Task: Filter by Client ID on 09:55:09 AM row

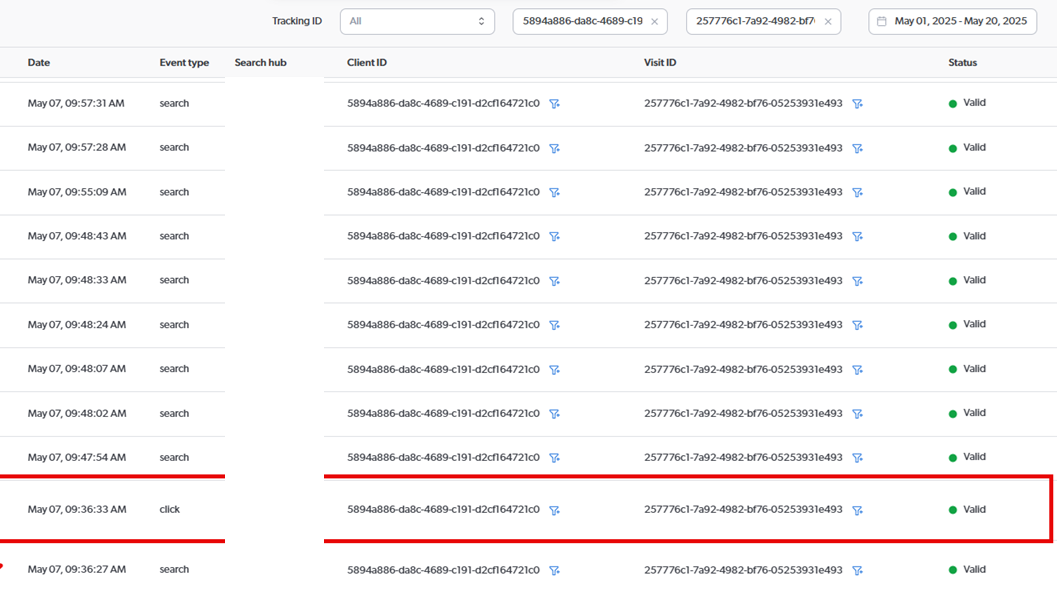Action: point(554,193)
